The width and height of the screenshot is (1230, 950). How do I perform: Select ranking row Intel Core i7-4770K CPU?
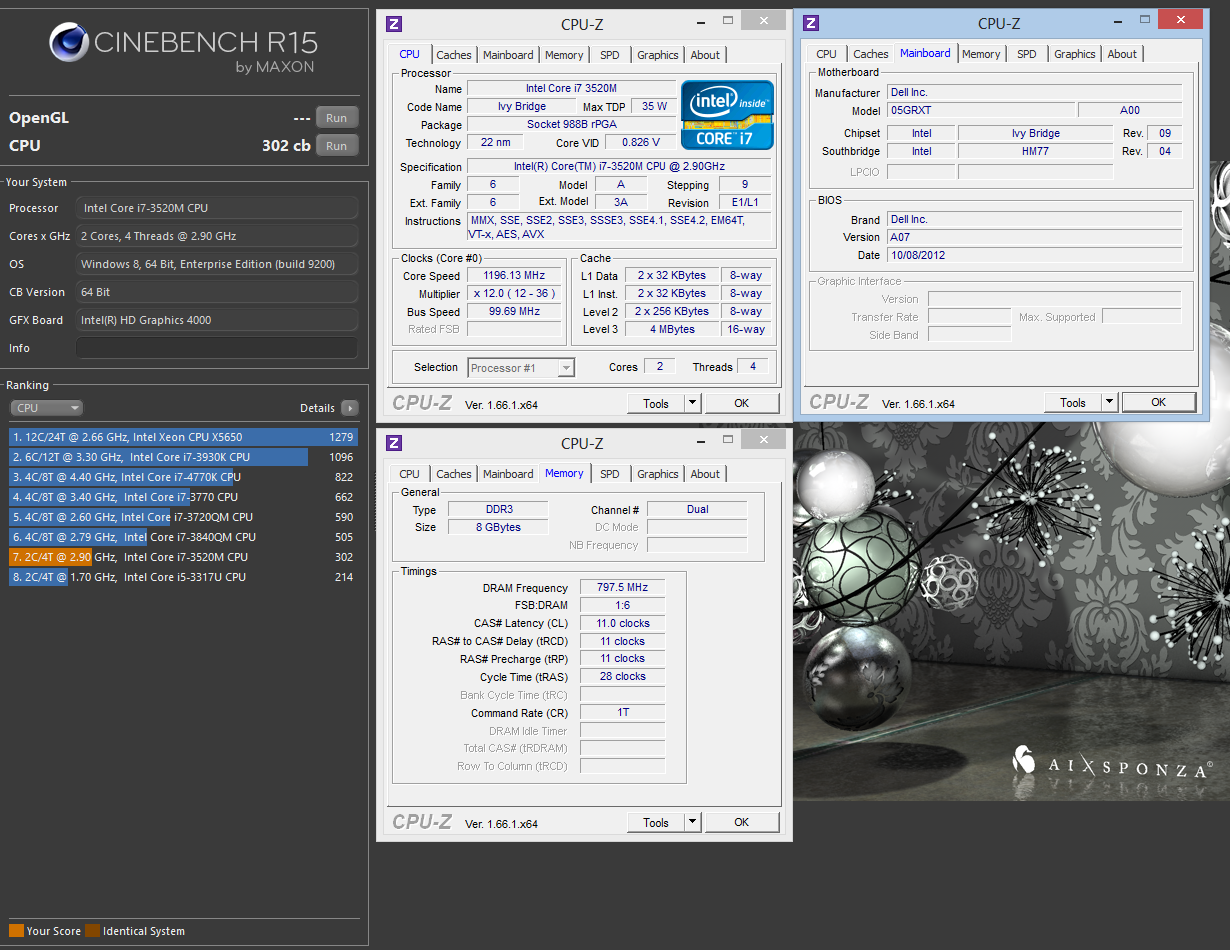coord(183,477)
